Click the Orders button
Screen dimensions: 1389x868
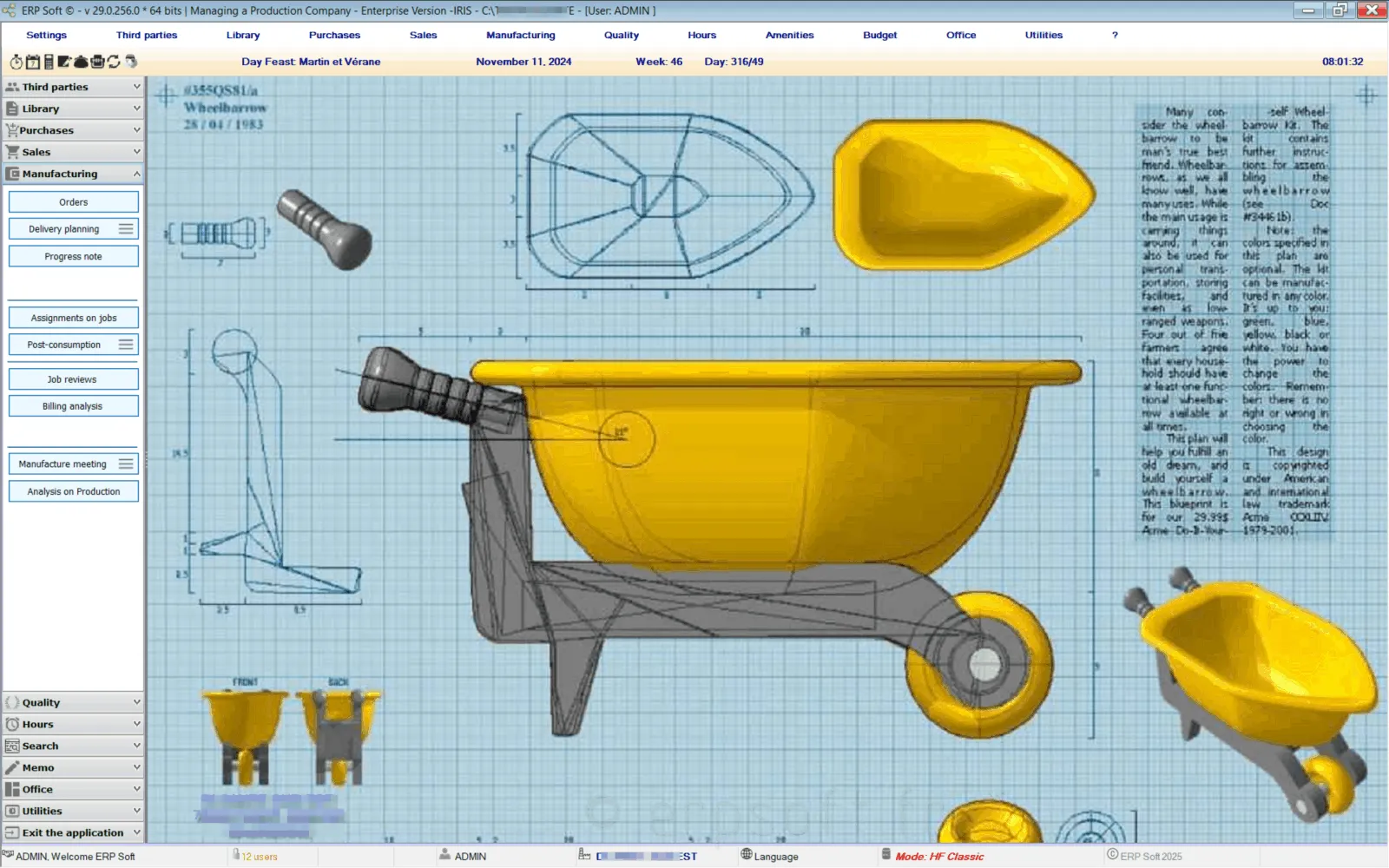point(74,202)
